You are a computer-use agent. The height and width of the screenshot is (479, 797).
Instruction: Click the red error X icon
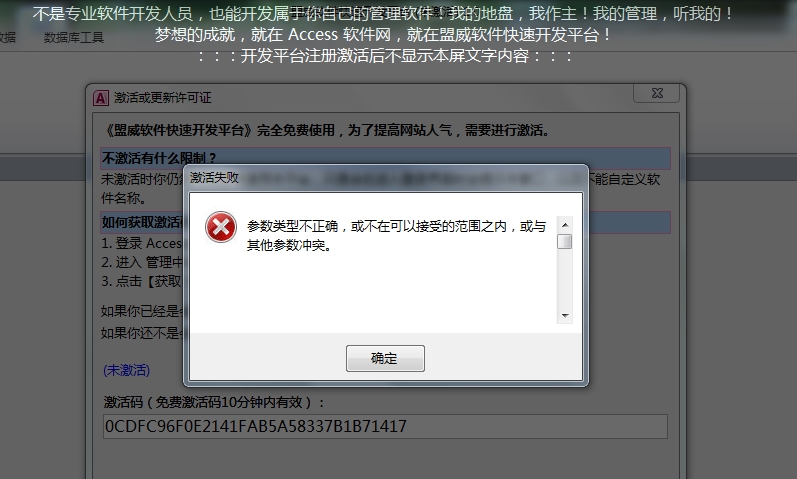point(221,227)
